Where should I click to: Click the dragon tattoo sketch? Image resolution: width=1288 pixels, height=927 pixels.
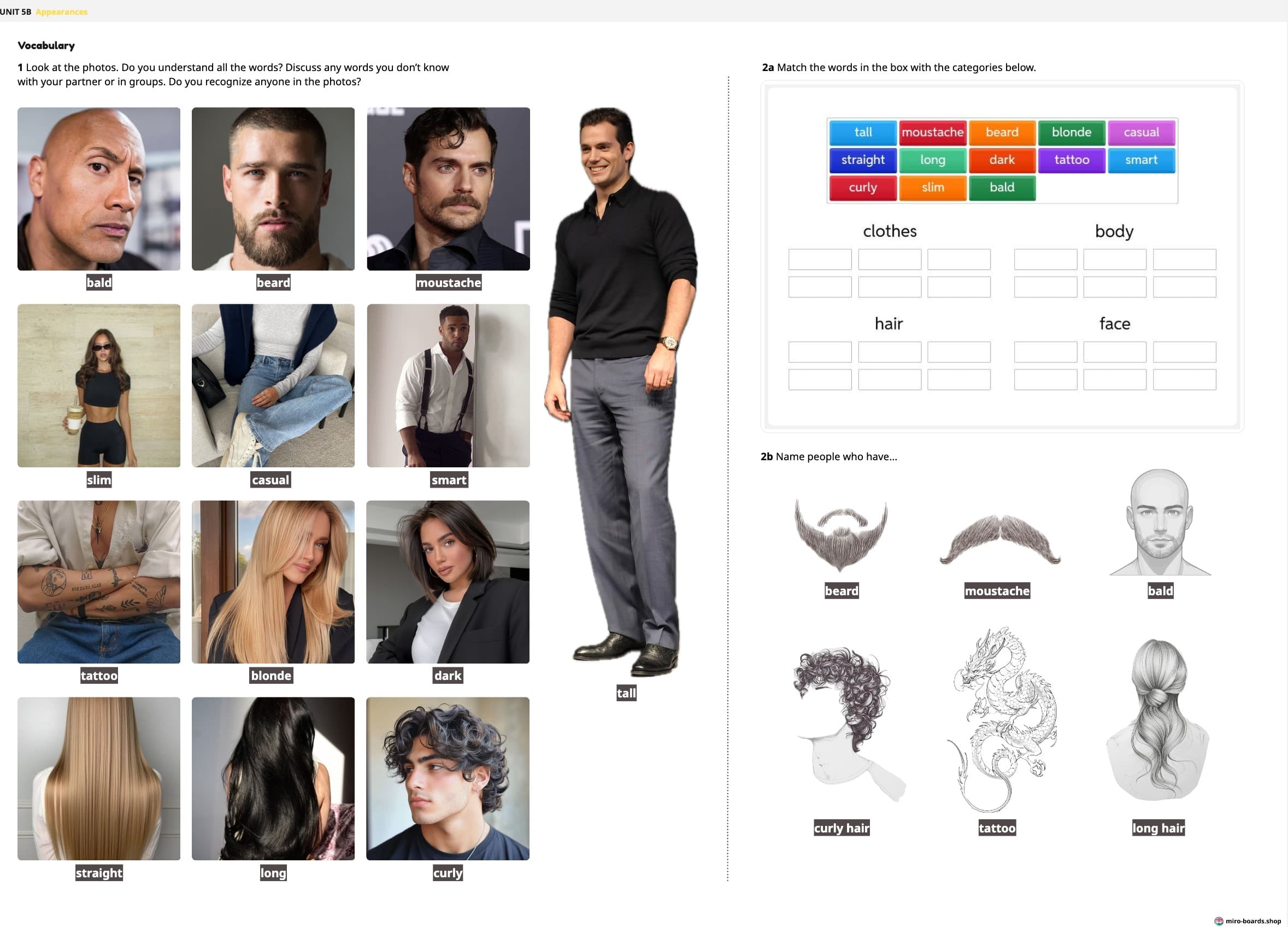(x=1001, y=719)
